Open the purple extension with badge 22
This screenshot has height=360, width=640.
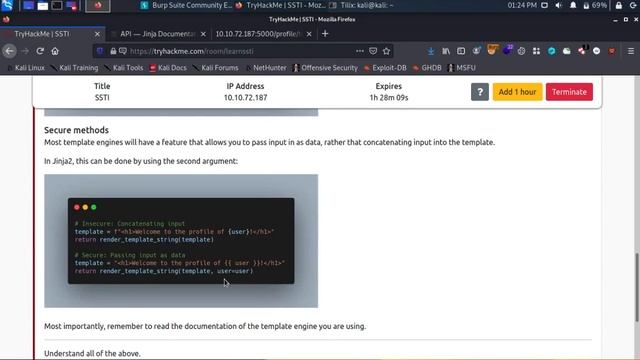(x=507, y=50)
